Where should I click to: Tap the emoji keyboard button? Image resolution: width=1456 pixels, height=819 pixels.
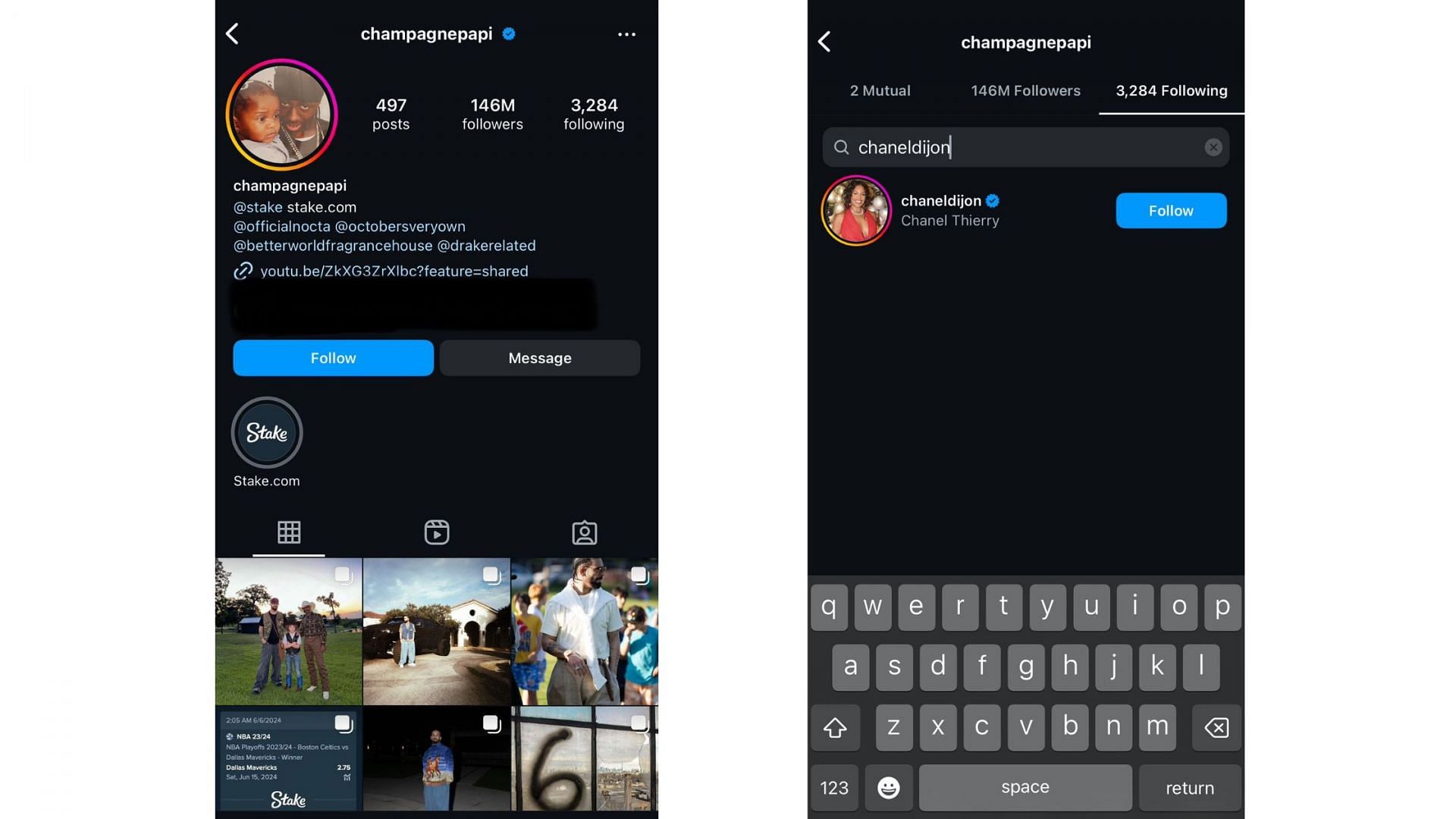point(889,787)
